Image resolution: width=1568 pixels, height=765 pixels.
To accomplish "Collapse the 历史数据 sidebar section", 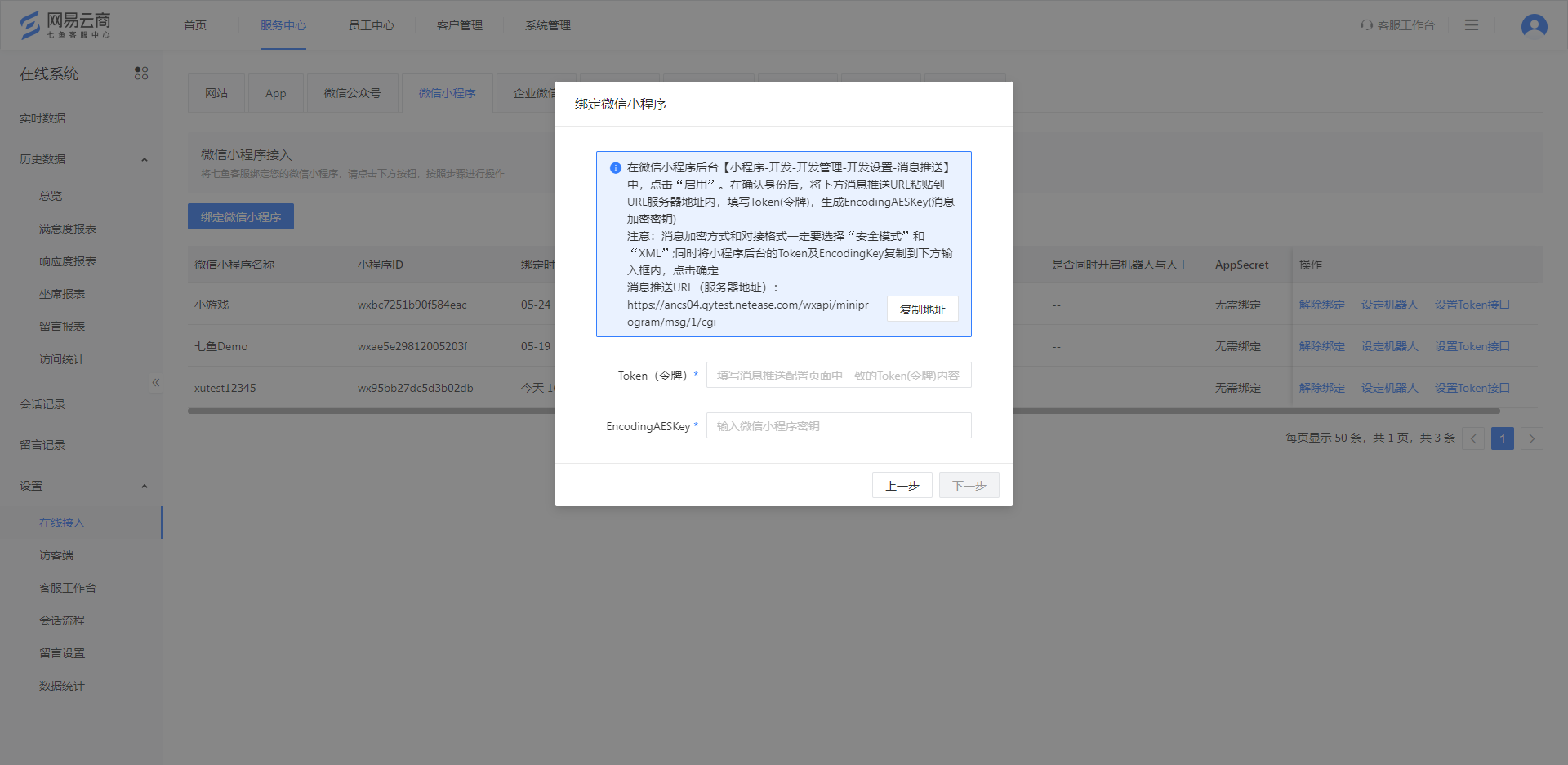I will tap(145, 159).
